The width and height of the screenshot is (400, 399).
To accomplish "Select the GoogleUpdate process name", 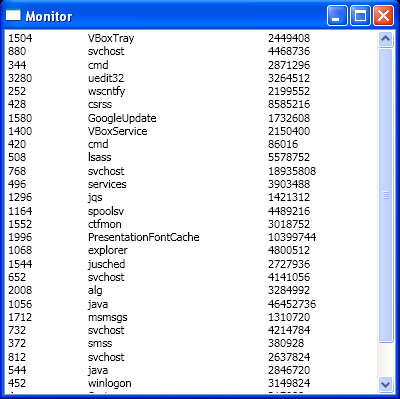I will point(122,118).
